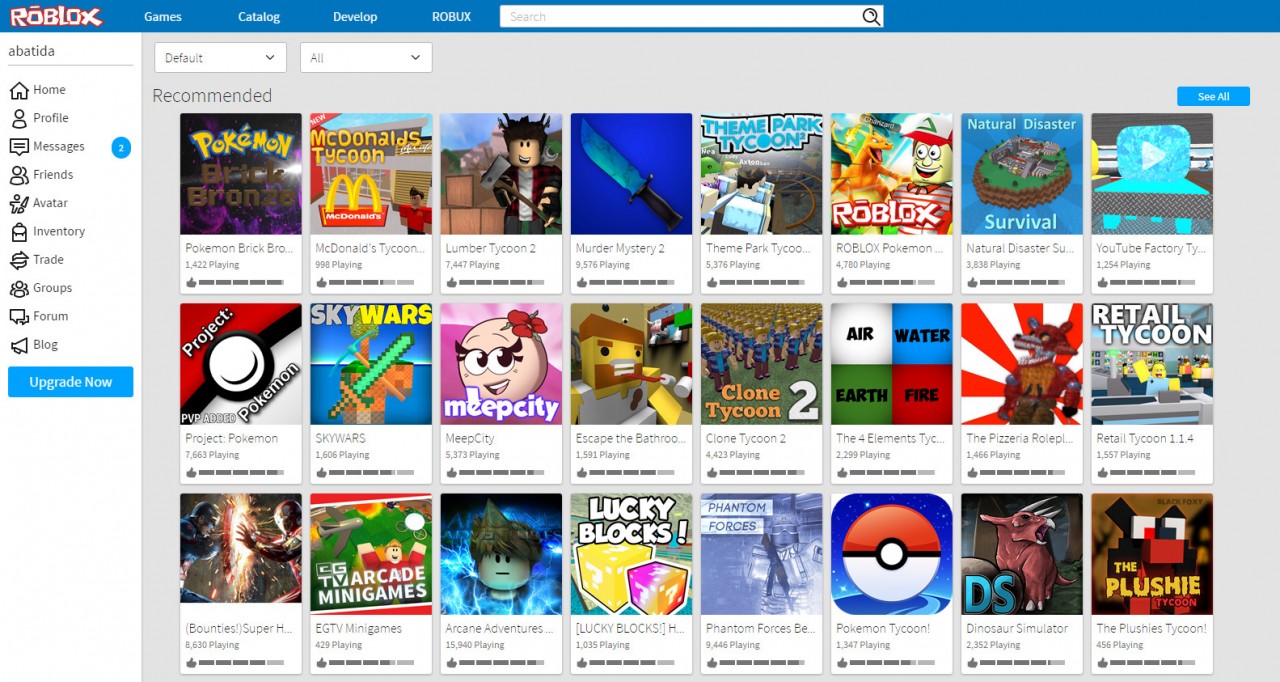
Task: Open the ROBUX menu
Action: 451,17
